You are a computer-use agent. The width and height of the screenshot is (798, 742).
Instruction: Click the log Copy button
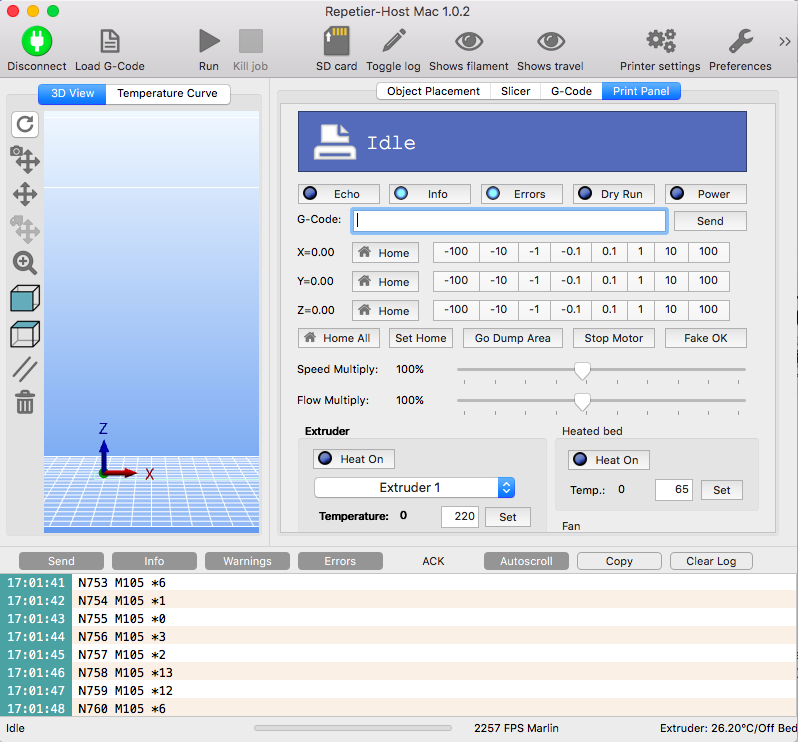(x=619, y=561)
